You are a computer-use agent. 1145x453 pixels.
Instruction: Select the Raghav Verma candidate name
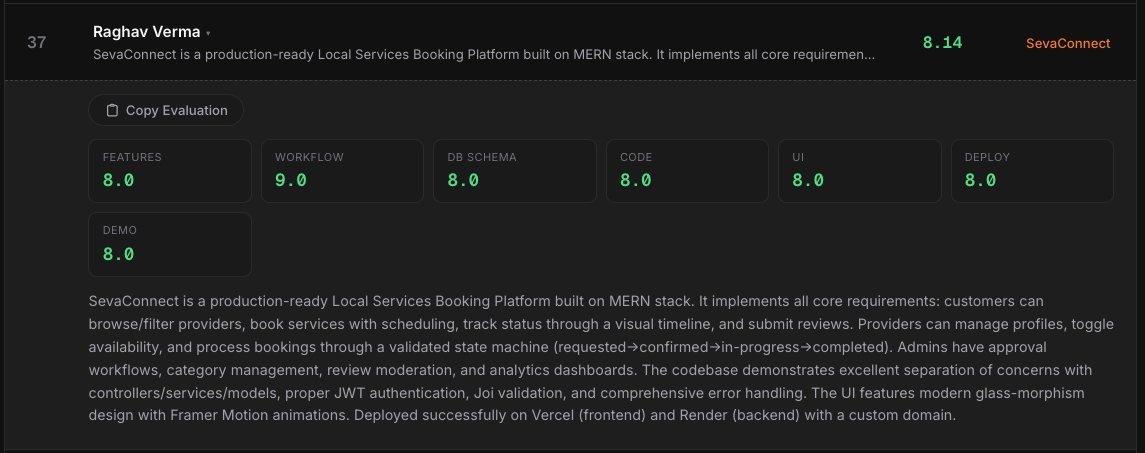pyautogui.click(x=146, y=32)
